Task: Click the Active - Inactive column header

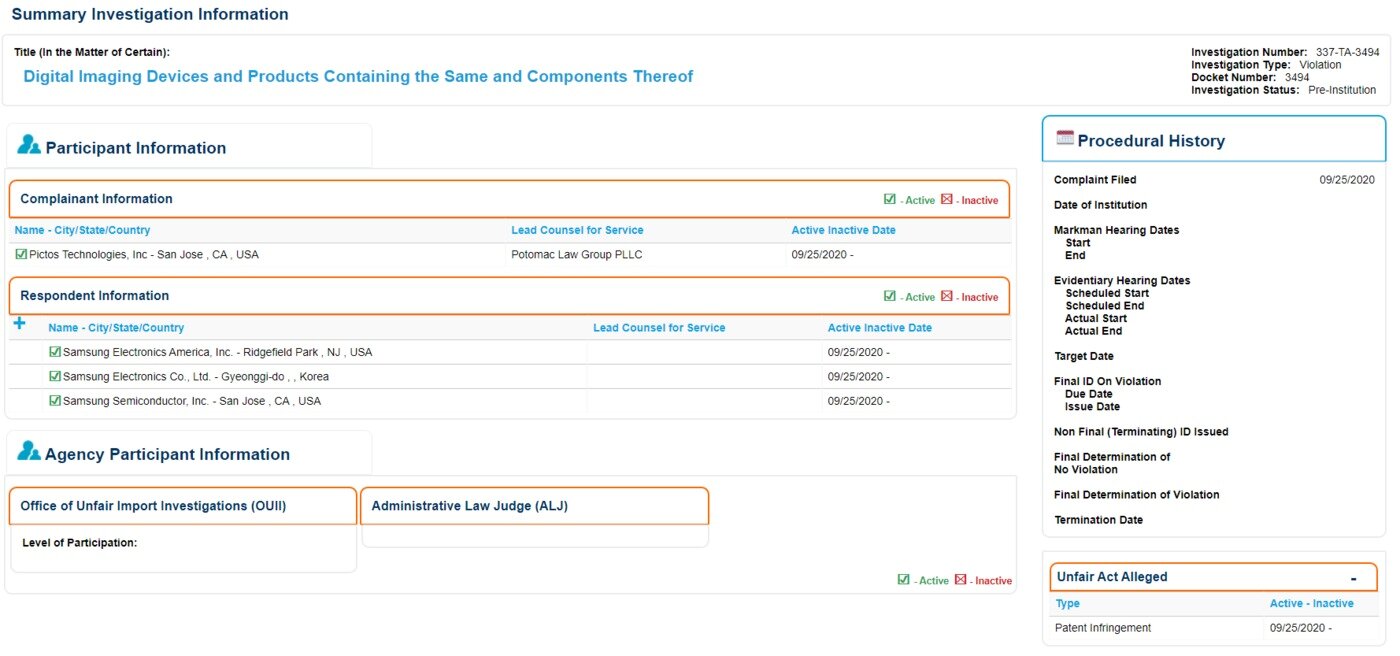Action: click(1312, 604)
